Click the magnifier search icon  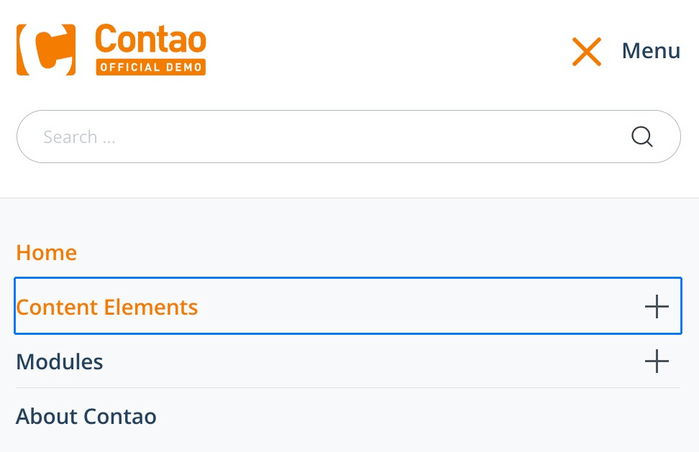point(642,137)
